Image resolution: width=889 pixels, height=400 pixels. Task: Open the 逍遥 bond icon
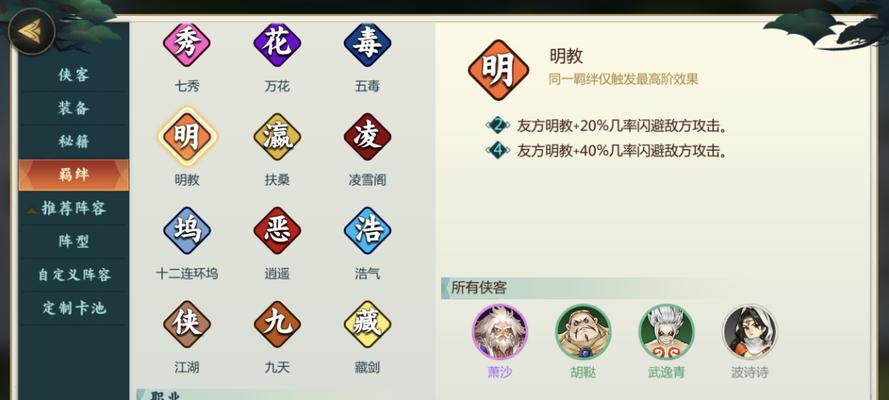(277, 231)
